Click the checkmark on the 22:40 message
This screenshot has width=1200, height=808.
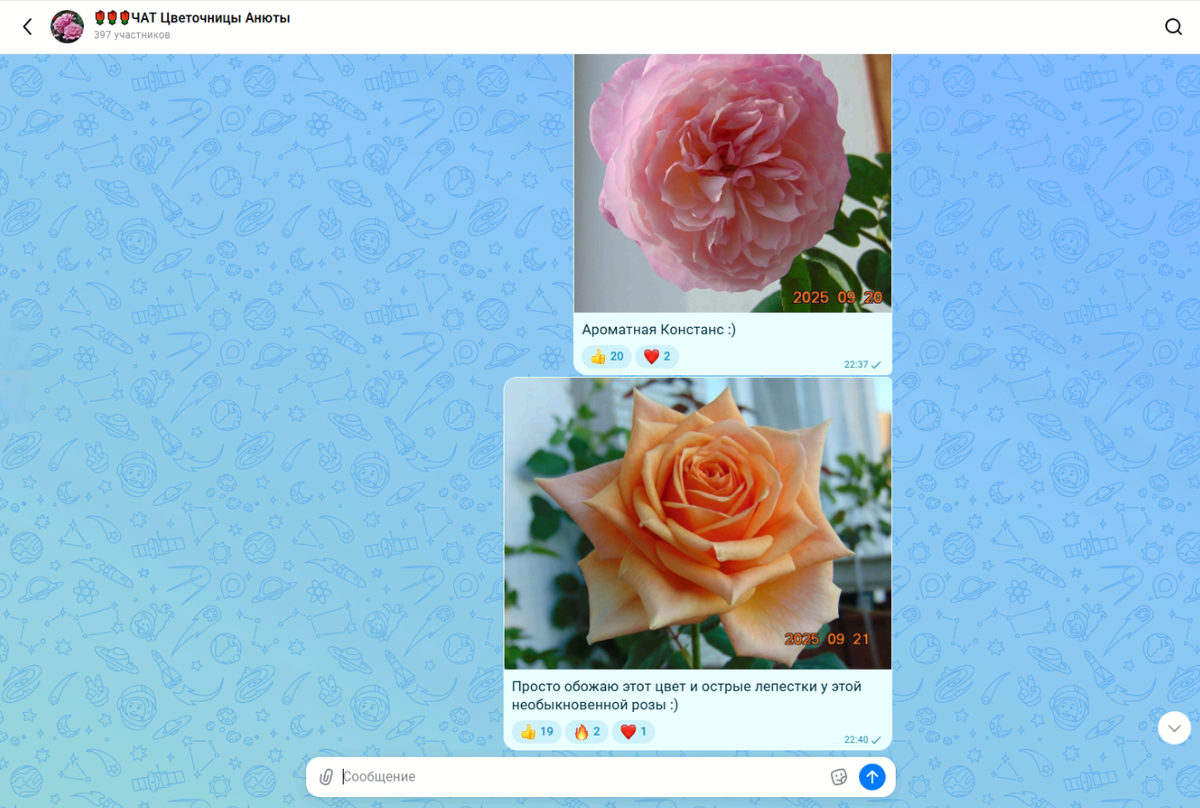[x=877, y=740]
